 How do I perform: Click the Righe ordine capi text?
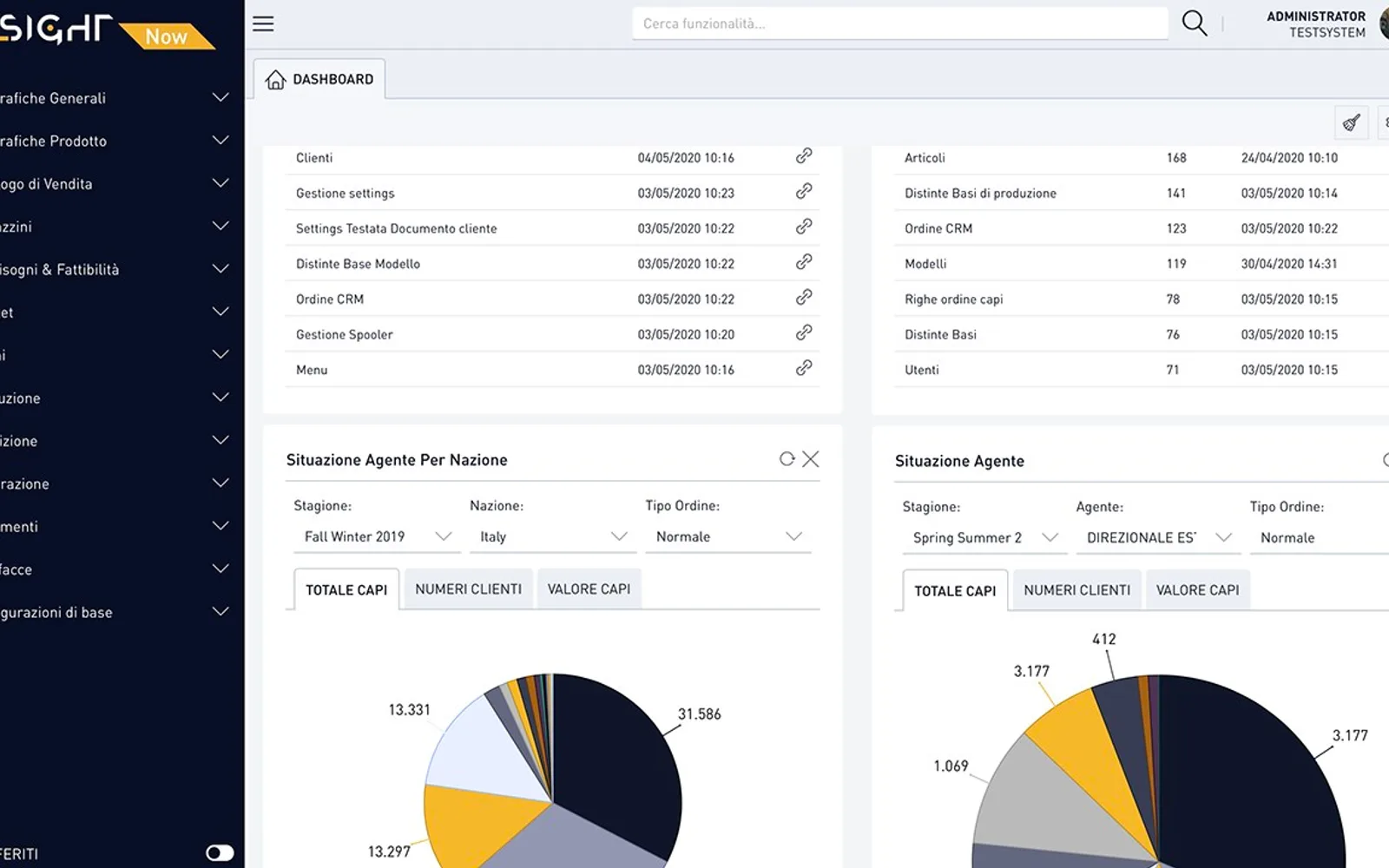(x=953, y=299)
